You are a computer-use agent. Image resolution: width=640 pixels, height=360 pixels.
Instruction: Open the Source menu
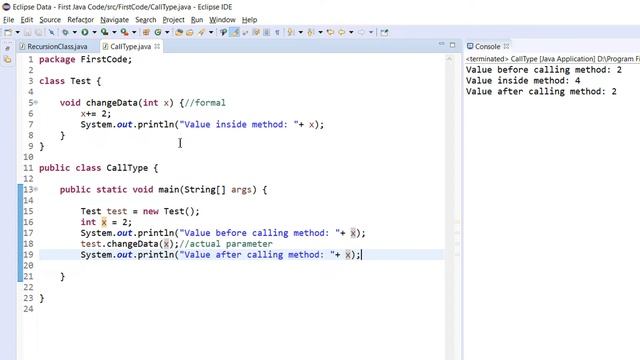(50, 20)
